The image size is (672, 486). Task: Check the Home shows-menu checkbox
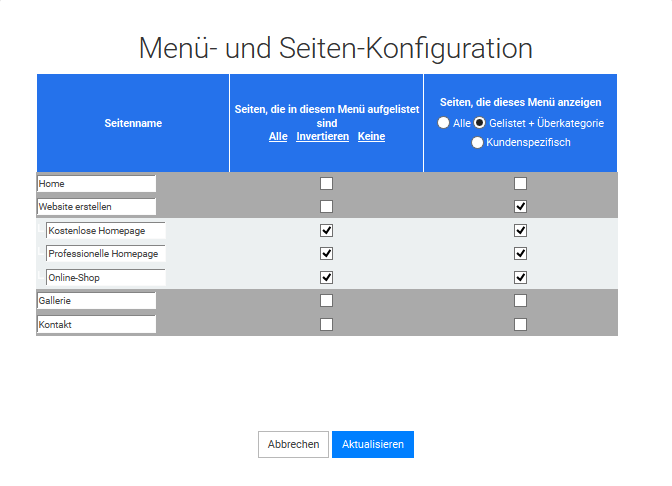tap(520, 183)
